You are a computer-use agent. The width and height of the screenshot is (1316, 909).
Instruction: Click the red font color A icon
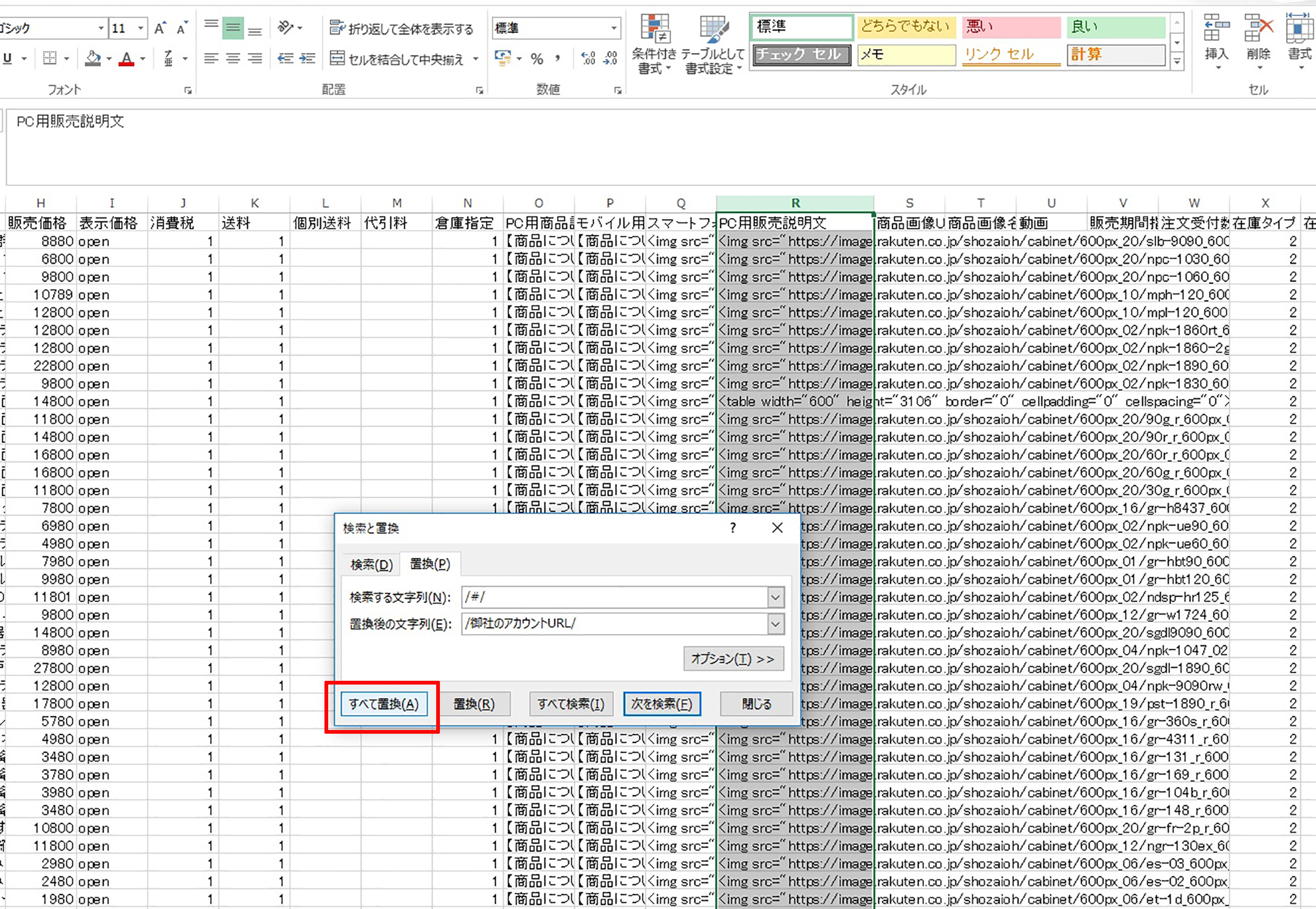click(x=127, y=58)
